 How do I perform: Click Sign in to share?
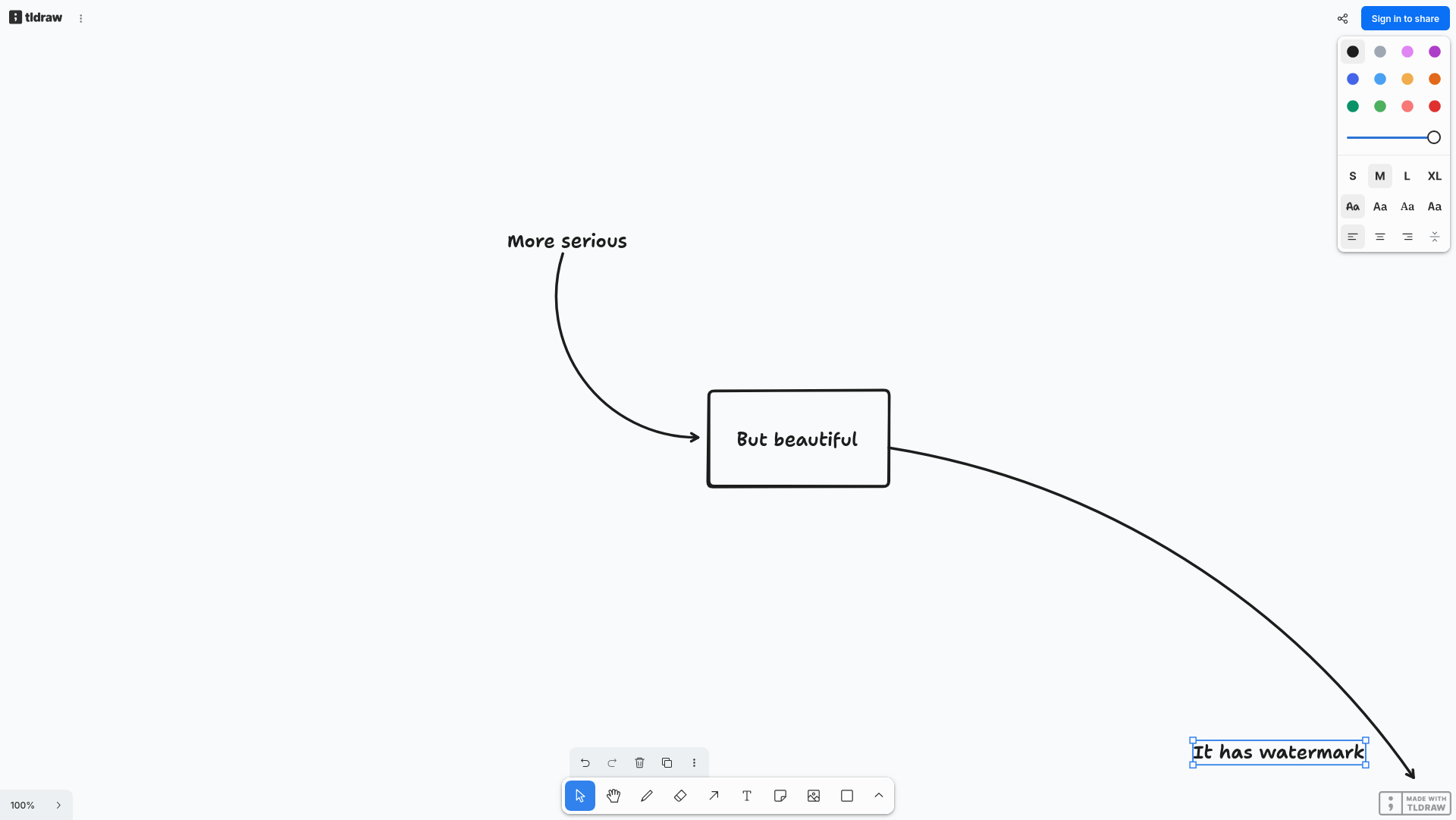click(x=1404, y=18)
